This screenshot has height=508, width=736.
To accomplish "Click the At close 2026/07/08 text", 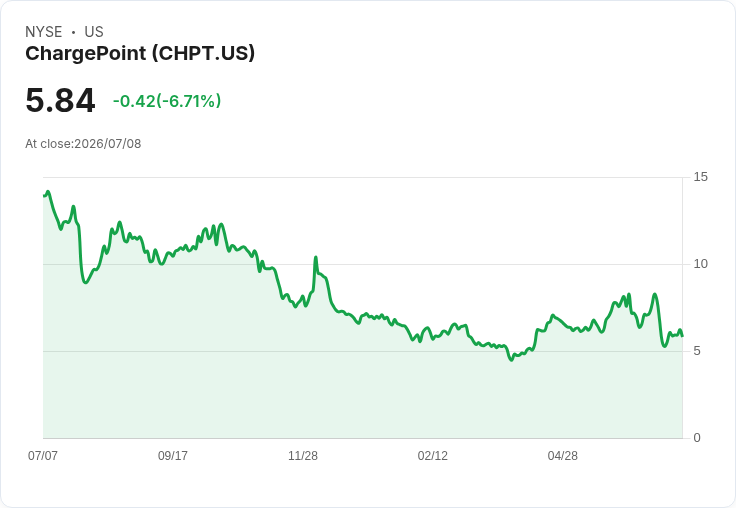I will tap(83, 144).
